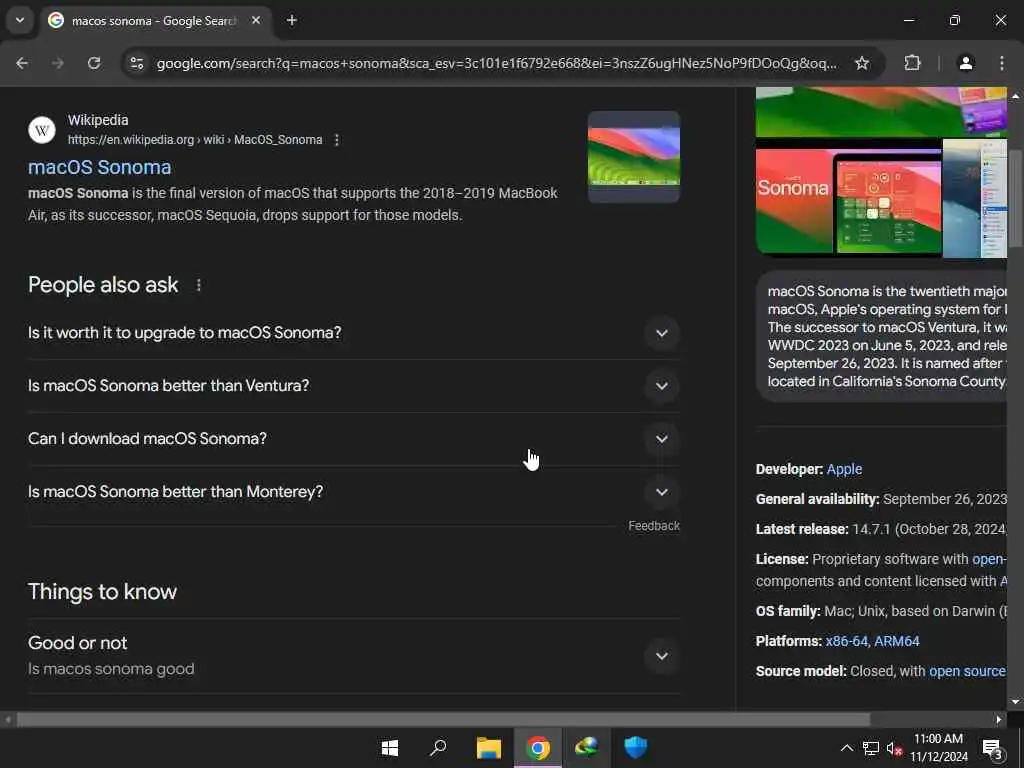Open the tab search dropdown arrow
Screen dimensions: 1024x768
20,20
